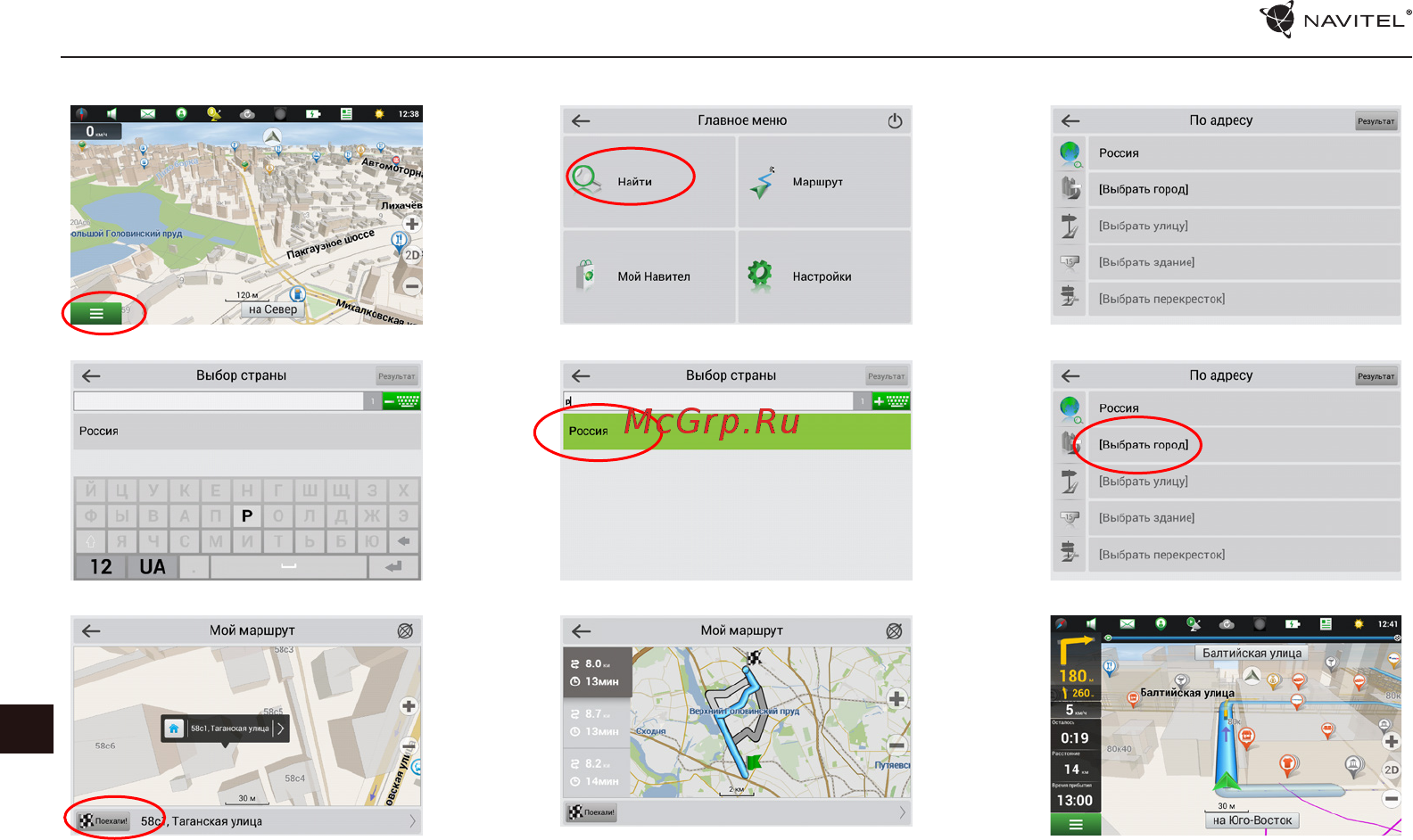Select the 8.7 км 13 мин route option

pos(597,722)
